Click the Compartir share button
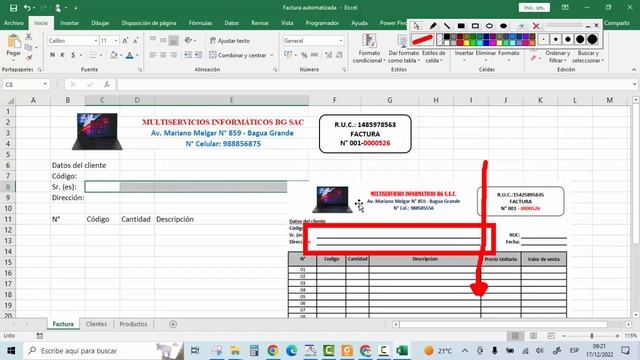Screen dimensions: 640x360 pyautogui.click(x=617, y=23)
